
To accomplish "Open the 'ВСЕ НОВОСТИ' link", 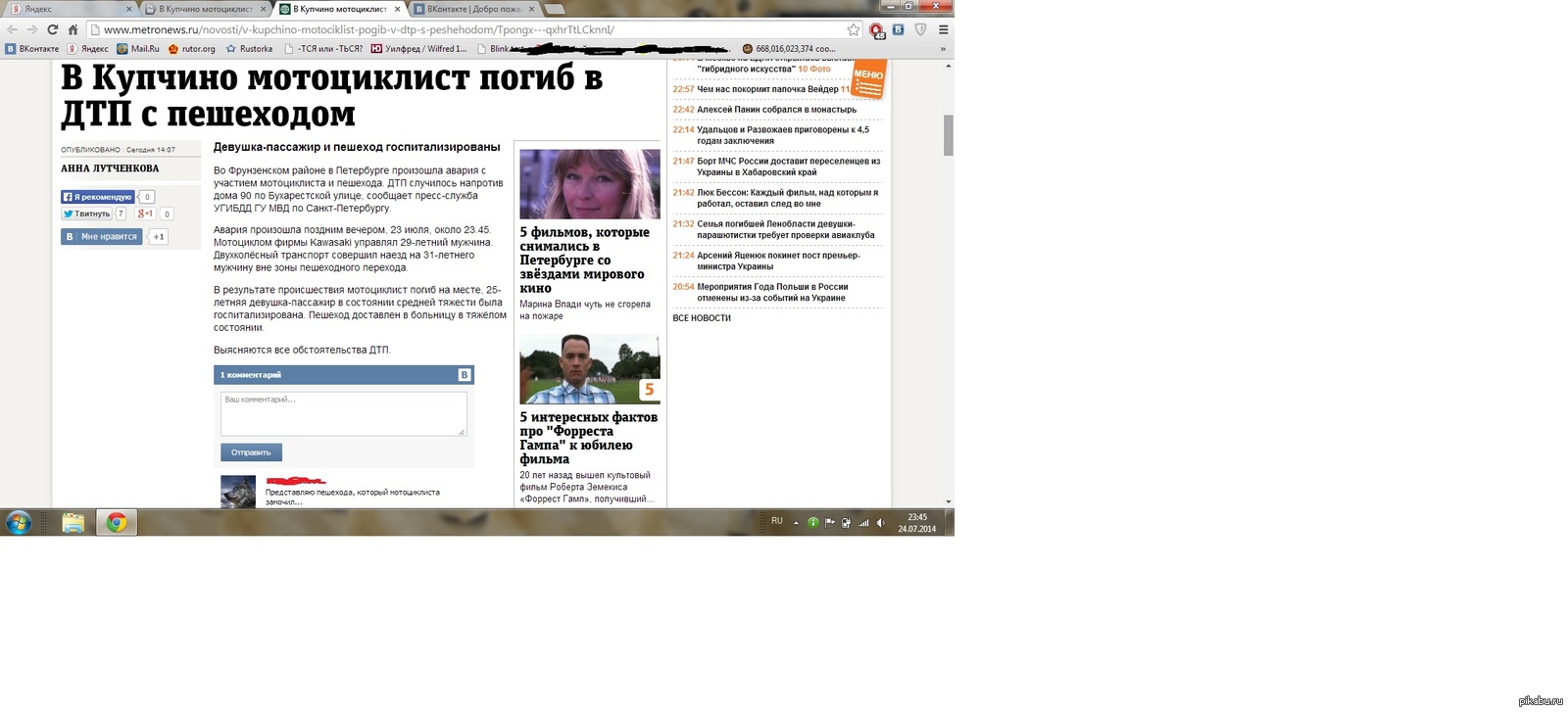I will (702, 318).
